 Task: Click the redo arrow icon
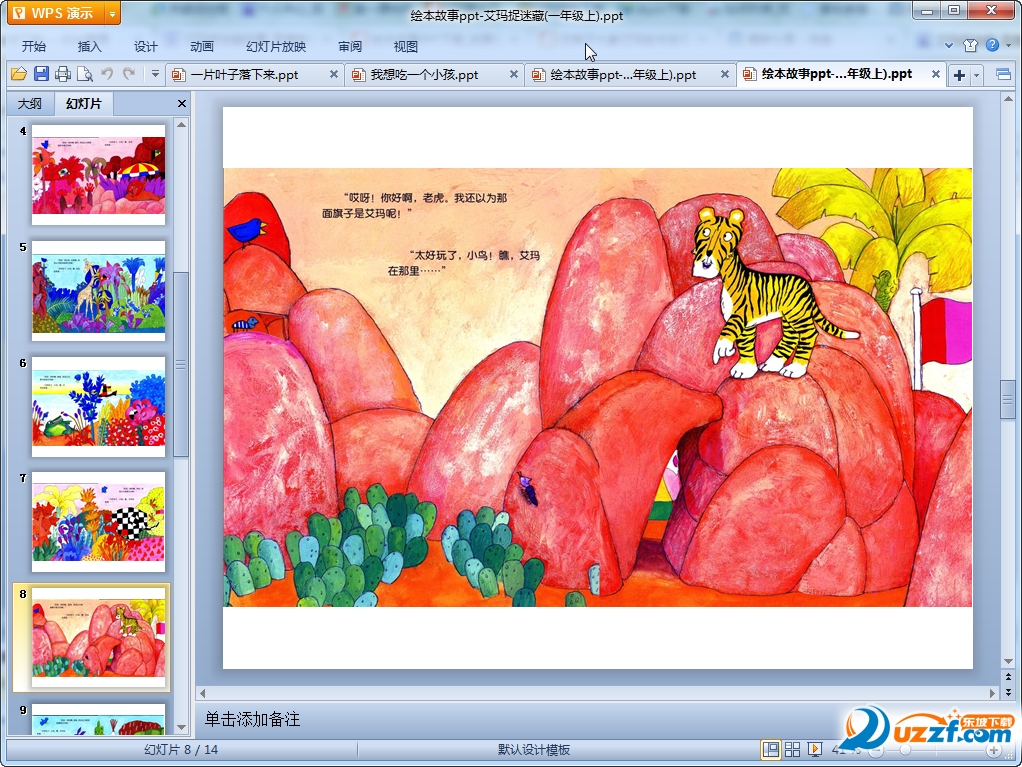(x=129, y=74)
